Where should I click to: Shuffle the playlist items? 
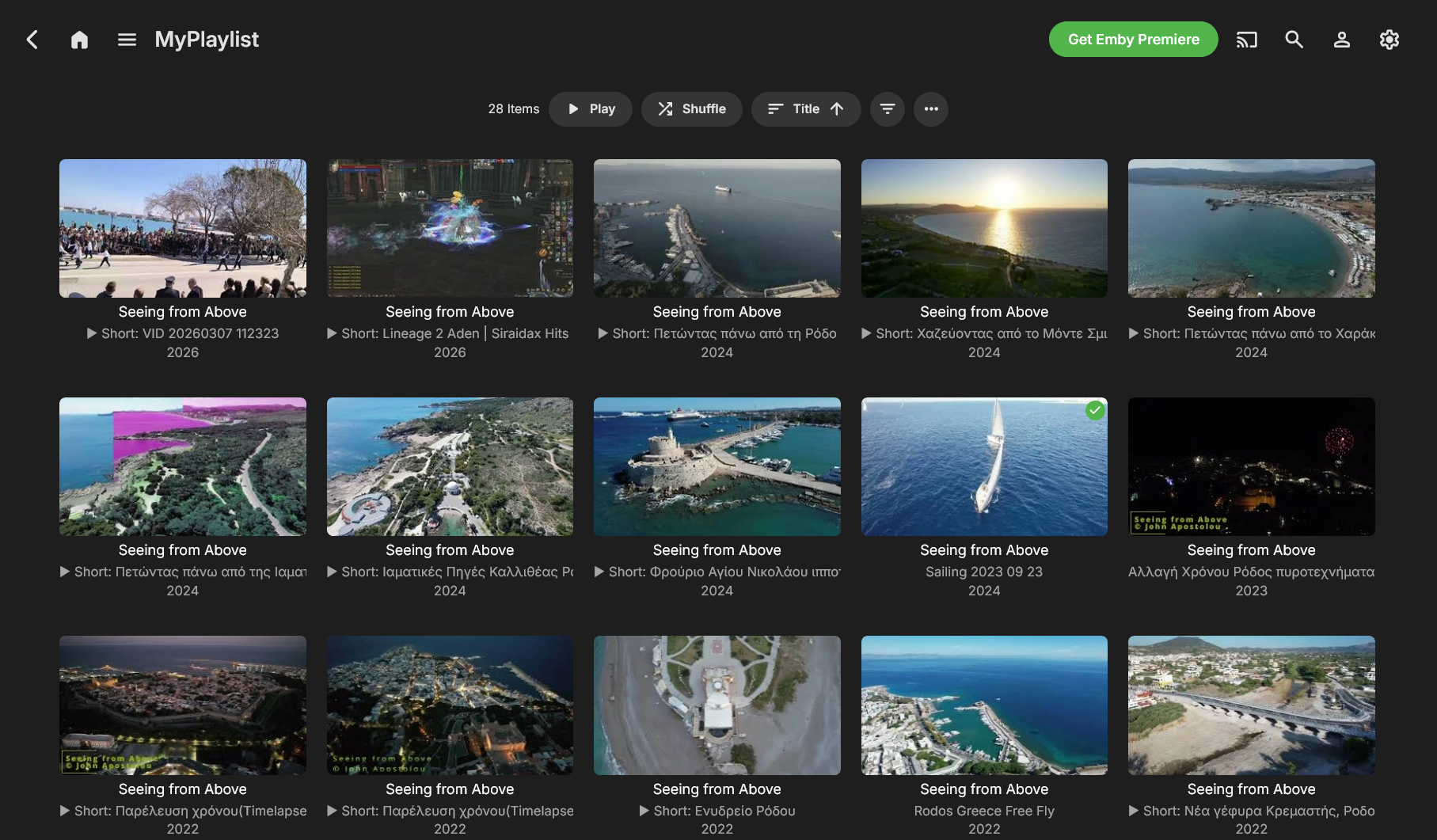691,109
